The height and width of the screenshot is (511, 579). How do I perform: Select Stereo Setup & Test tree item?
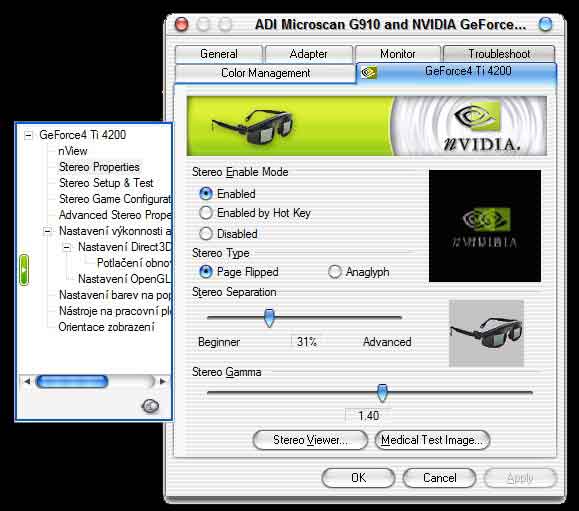[x=106, y=183]
